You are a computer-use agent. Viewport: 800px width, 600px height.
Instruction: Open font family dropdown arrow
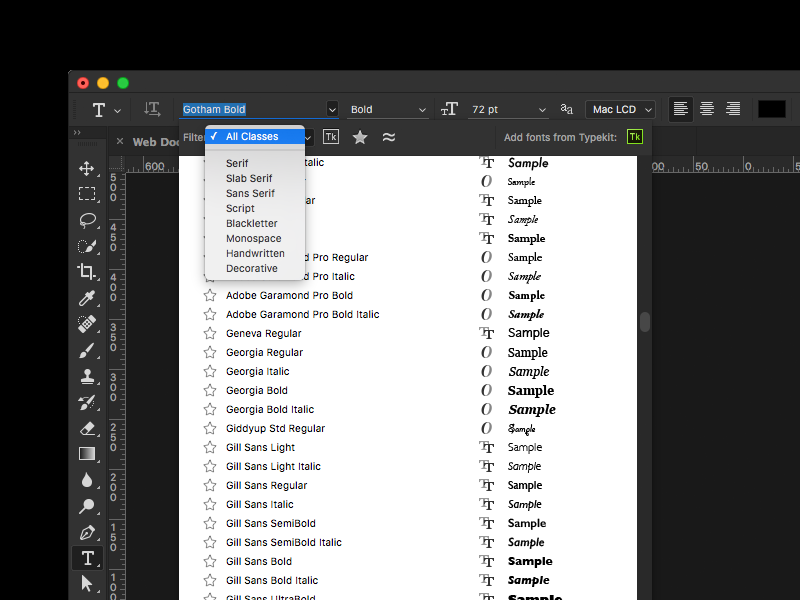(x=332, y=110)
